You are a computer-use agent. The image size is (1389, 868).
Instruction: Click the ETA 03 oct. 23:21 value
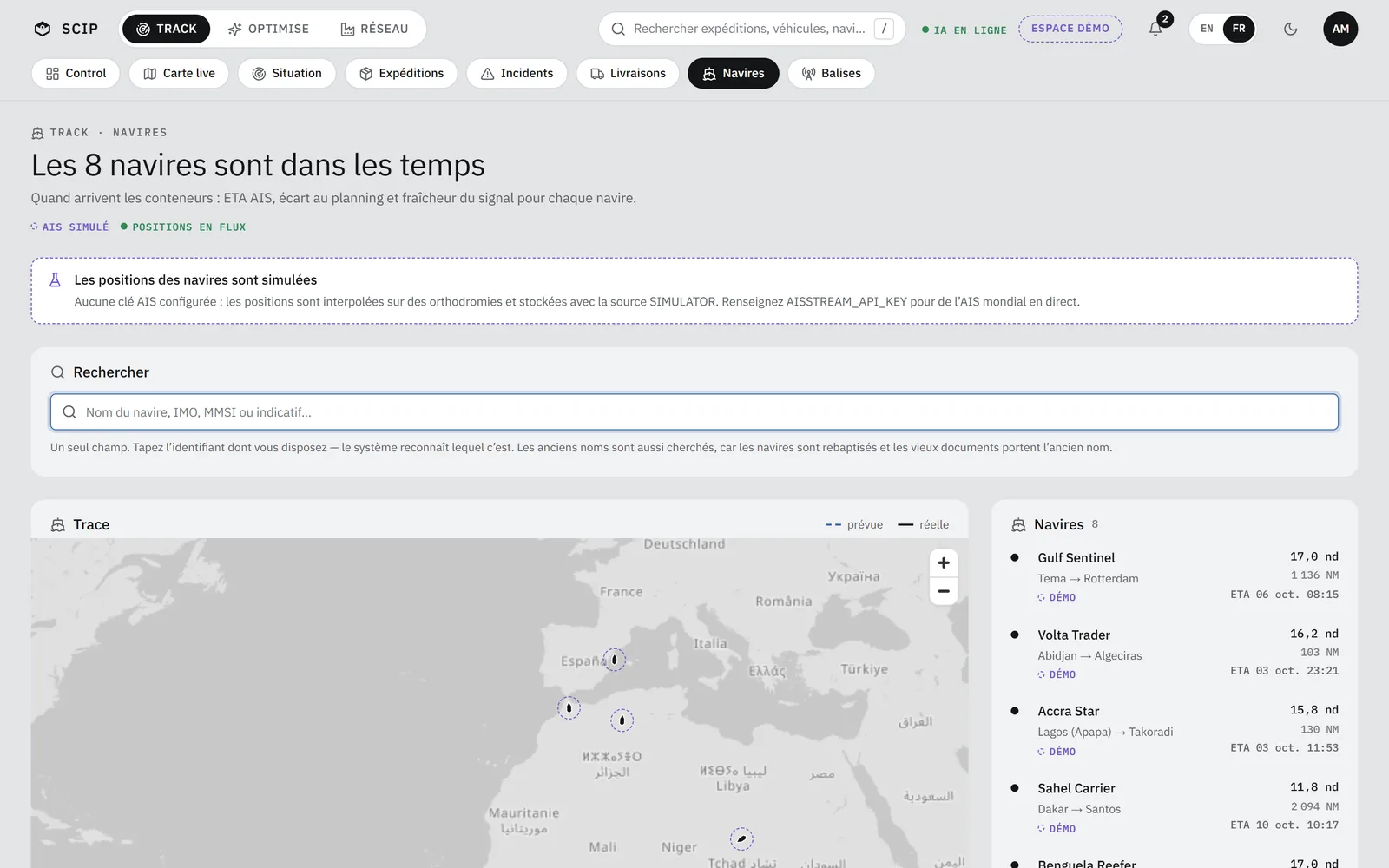1284,671
